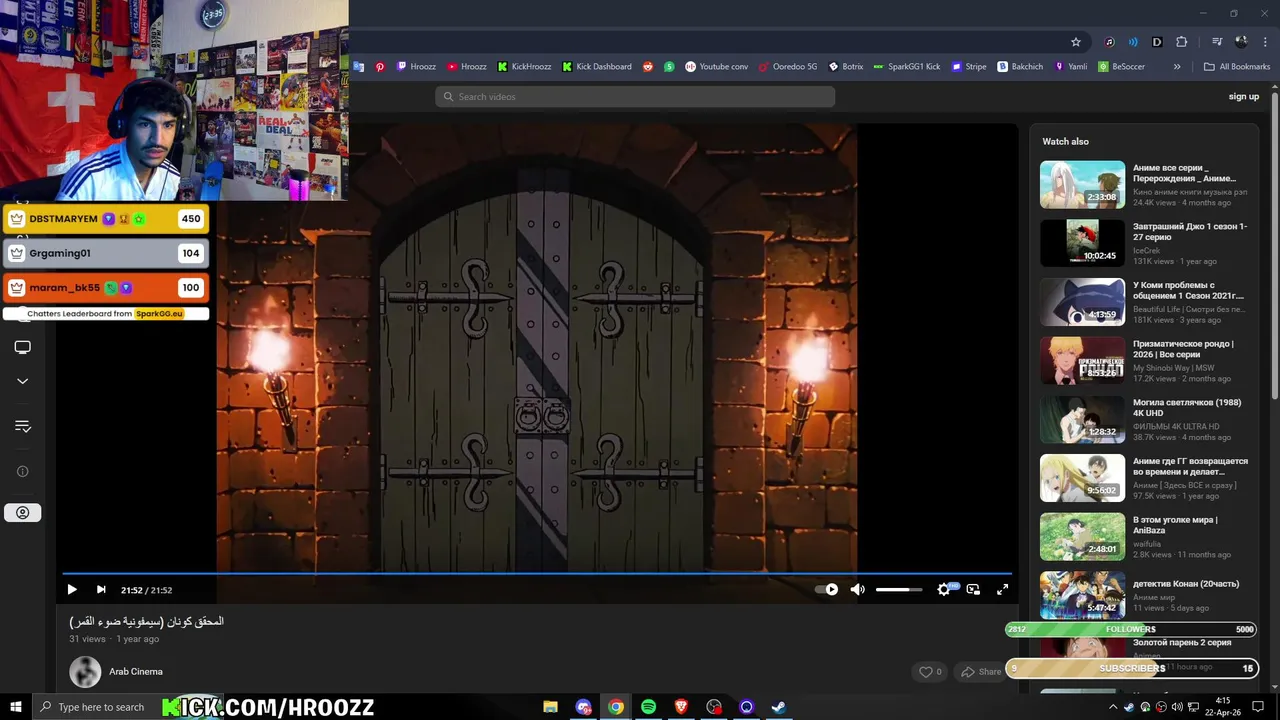
Task: Open the D extension icon in toolbar
Action: click(x=1157, y=42)
